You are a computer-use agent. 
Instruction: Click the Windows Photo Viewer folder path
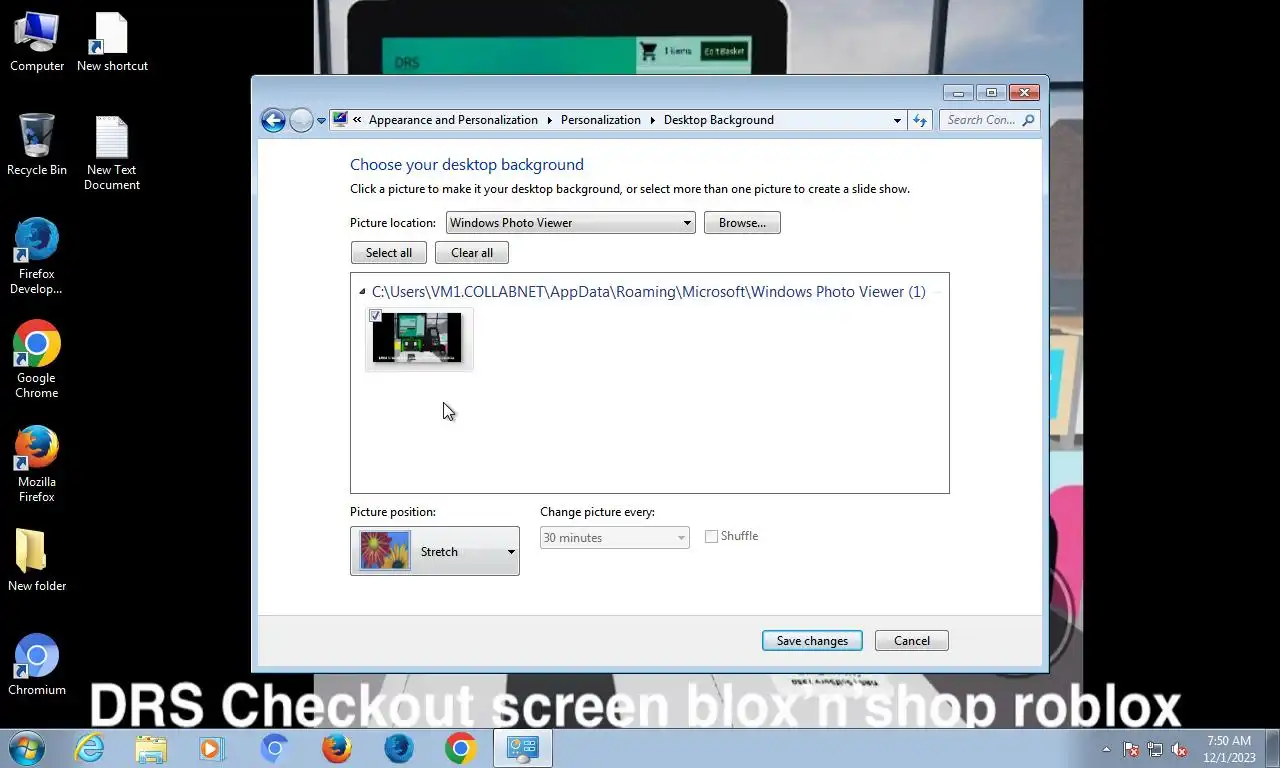[x=648, y=292]
